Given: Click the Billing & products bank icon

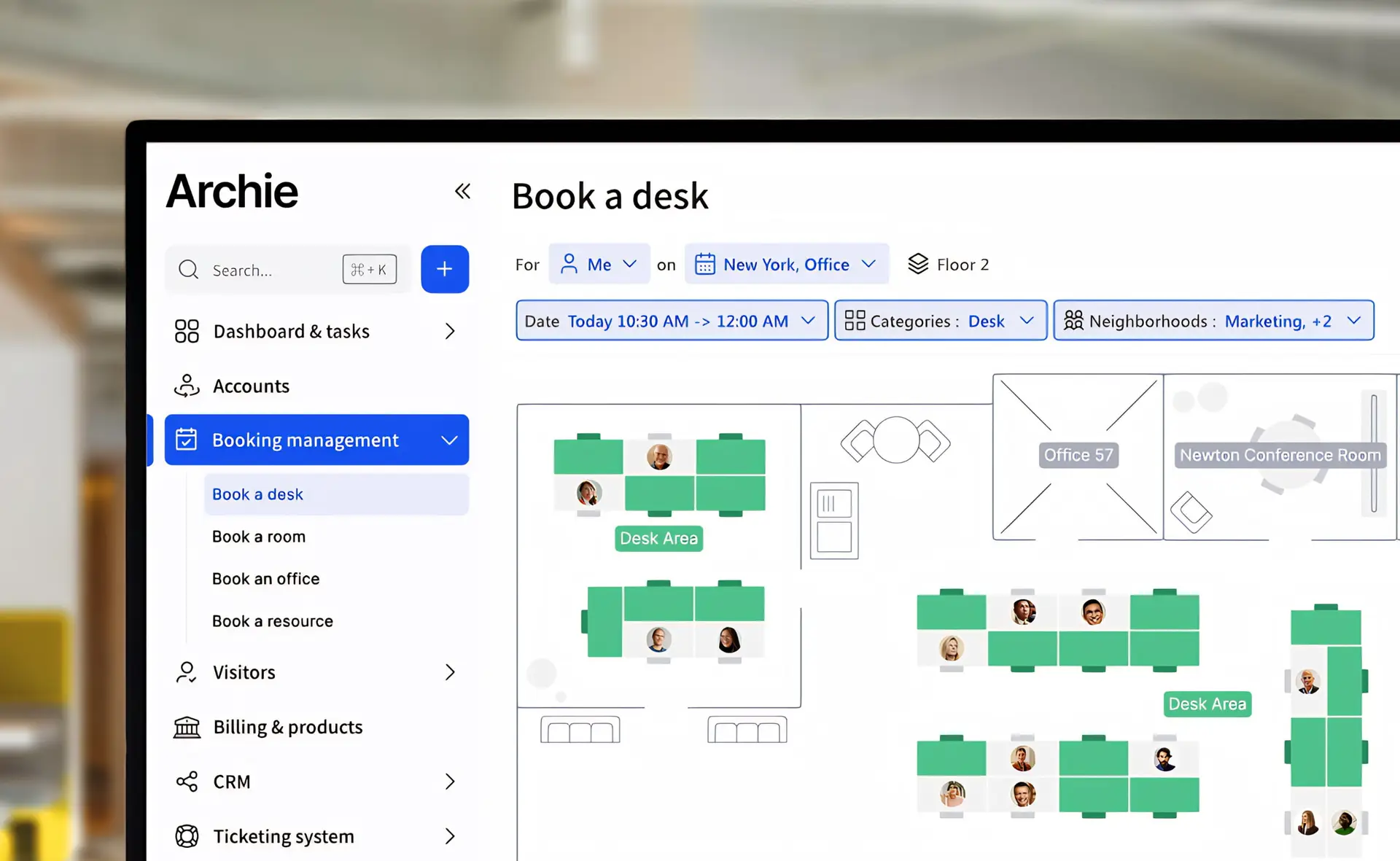Looking at the screenshot, I should point(187,727).
